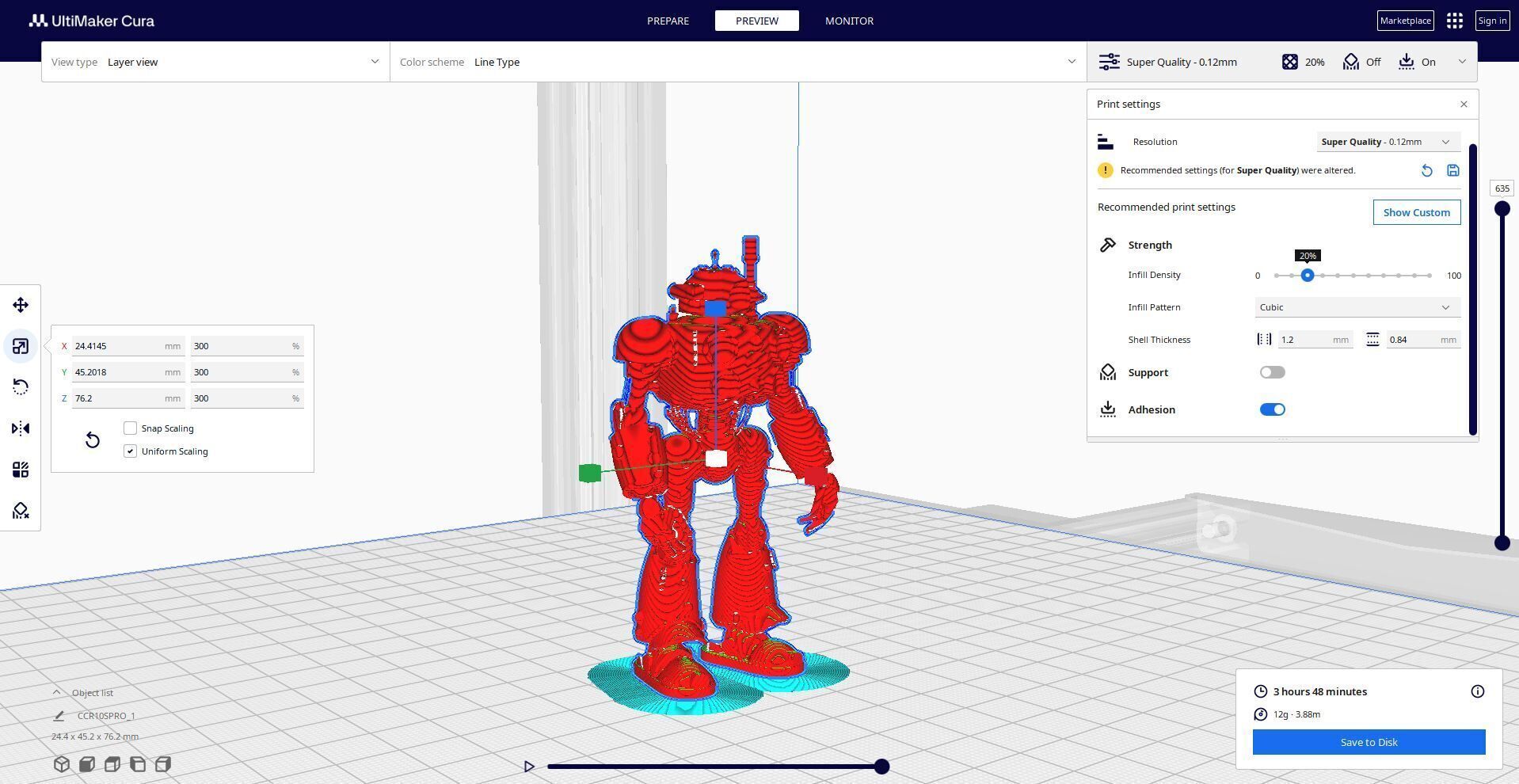Open the View type dropdown

pos(215,62)
